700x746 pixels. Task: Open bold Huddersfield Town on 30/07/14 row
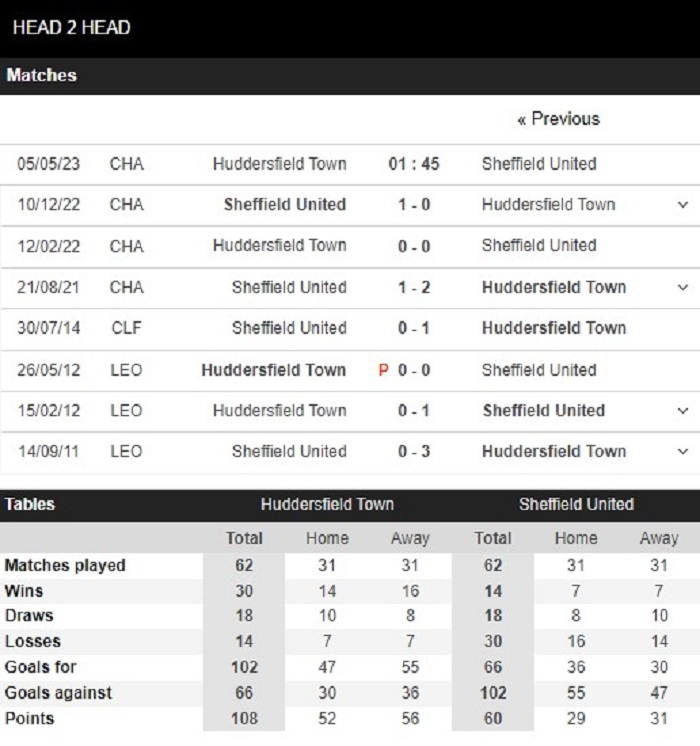(553, 328)
